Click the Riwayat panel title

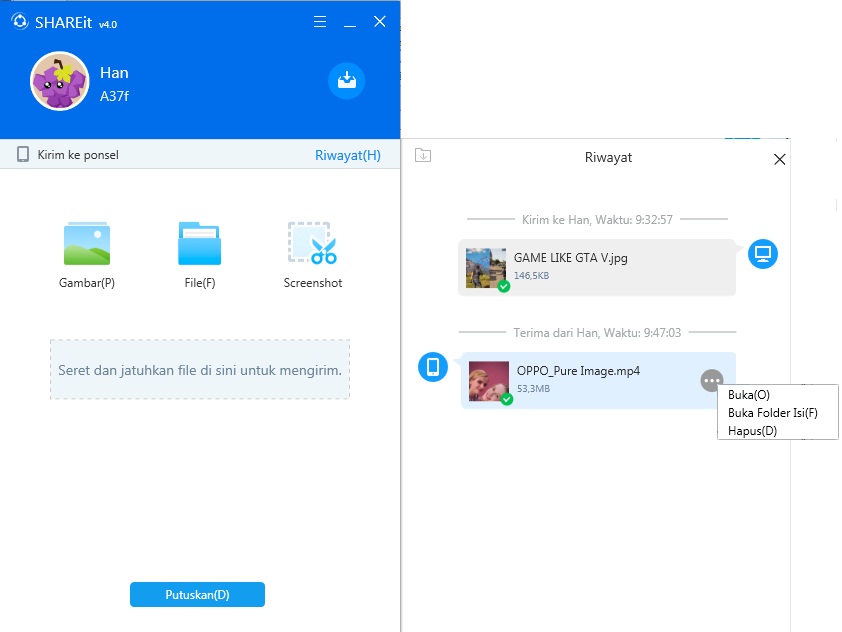point(608,157)
